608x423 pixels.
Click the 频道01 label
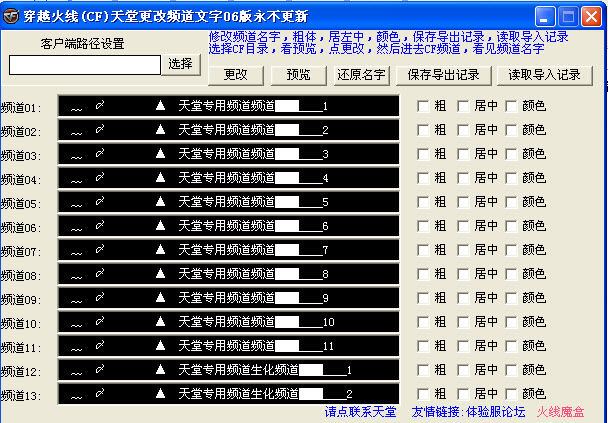click(21, 108)
